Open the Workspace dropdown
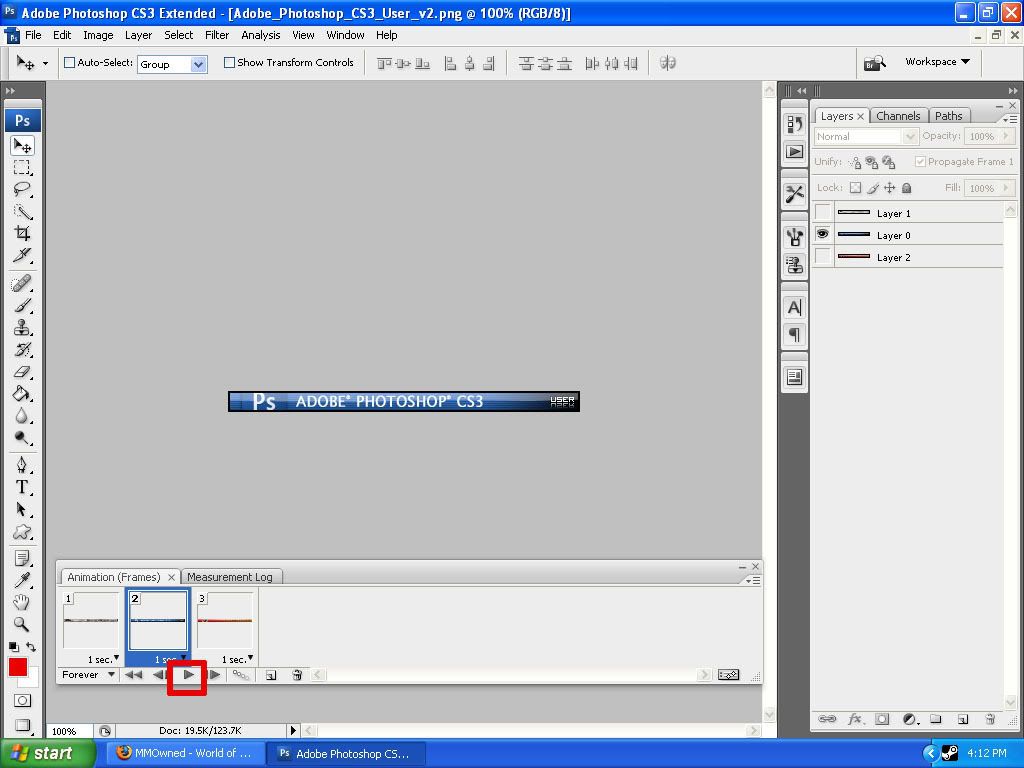This screenshot has width=1024, height=768. (x=937, y=61)
